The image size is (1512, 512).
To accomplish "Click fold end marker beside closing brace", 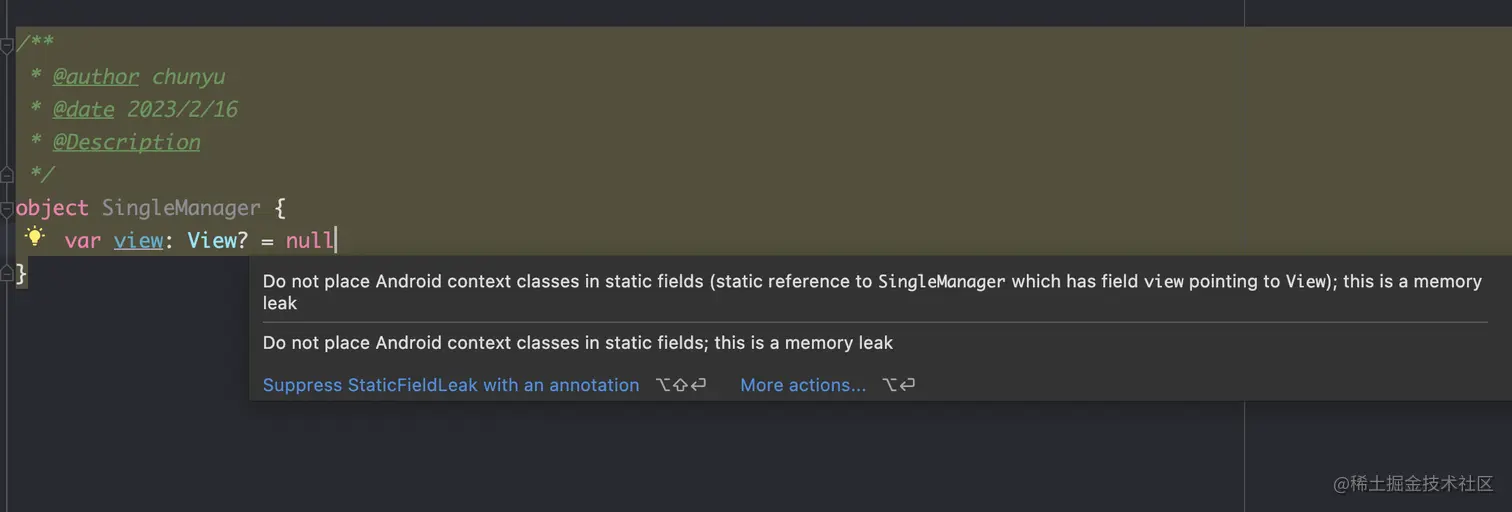I will pos(6,273).
